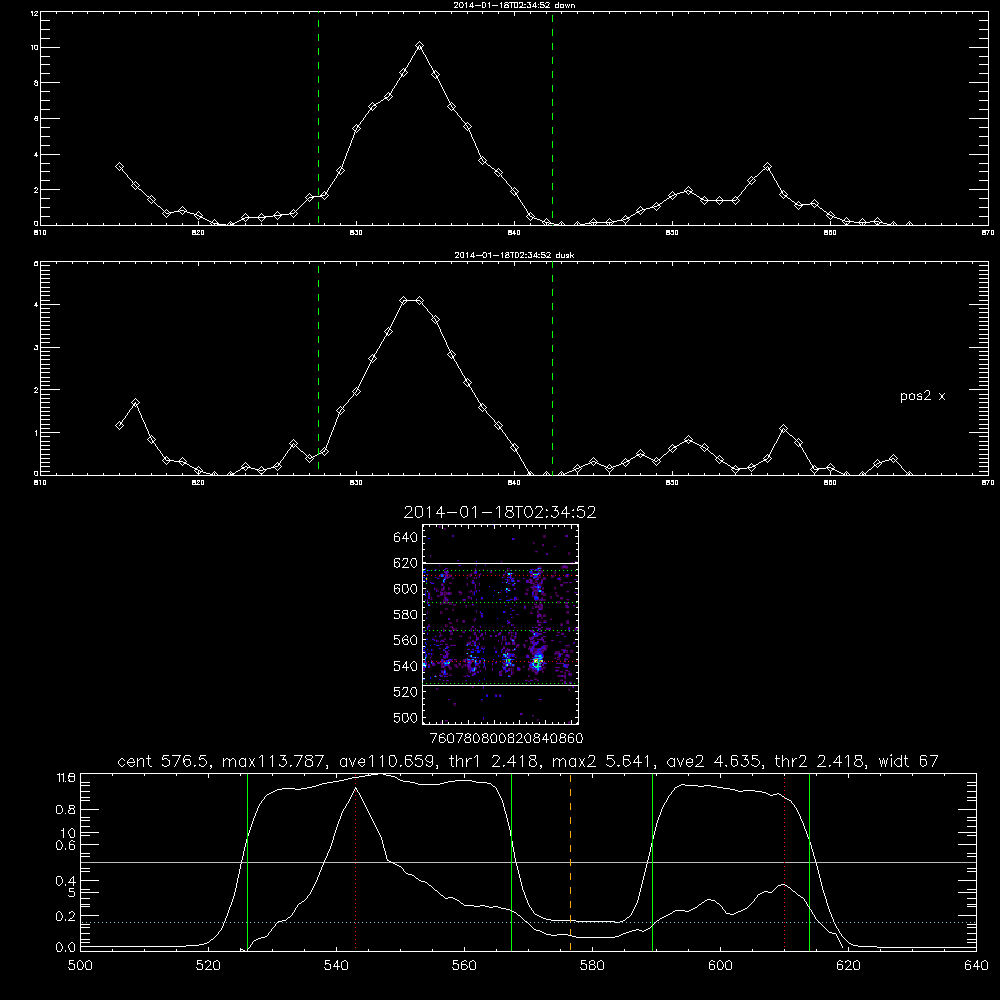Click y-axis label 10 on dawn plot

(34, 48)
